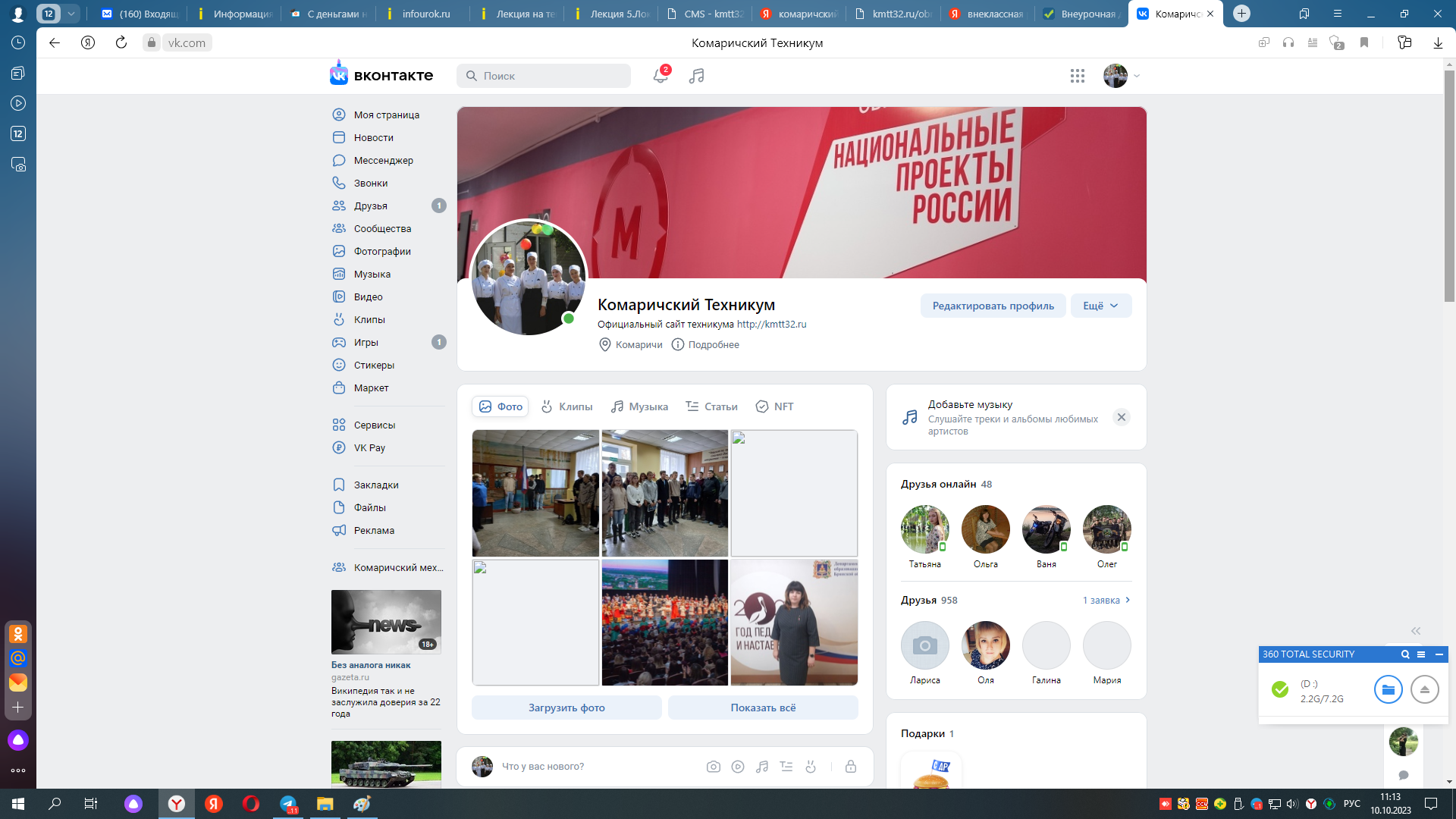Open Opera browser from taskbar

click(x=251, y=804)
